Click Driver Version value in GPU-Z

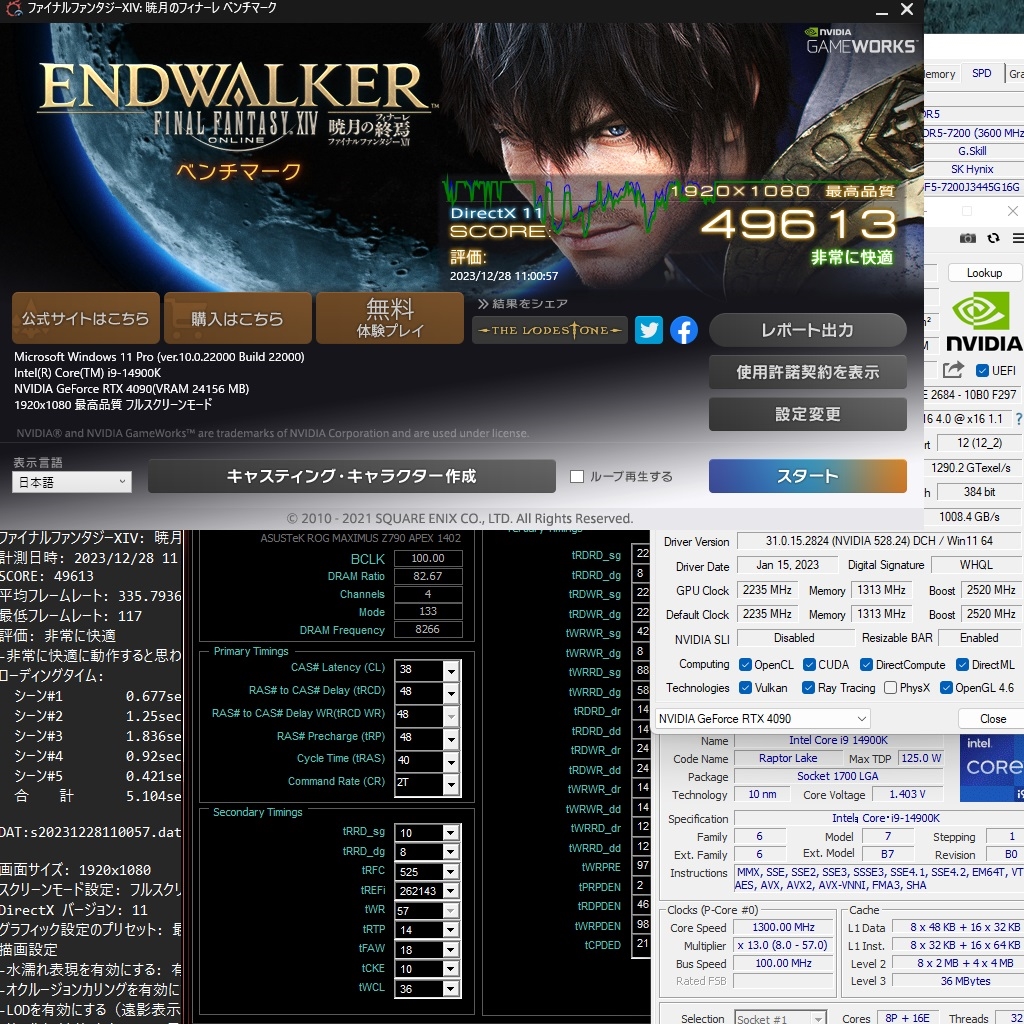pos(879,541)
